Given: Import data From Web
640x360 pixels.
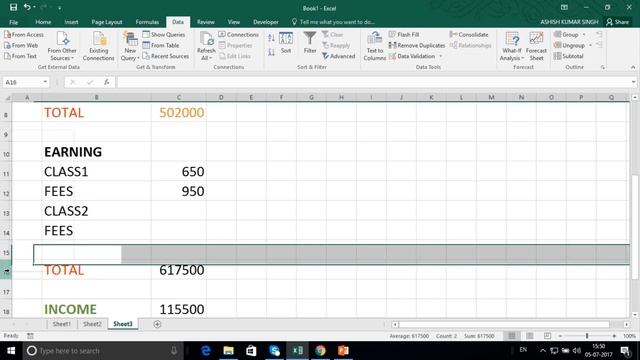Looking at the screenshot, I should [21, 45].
